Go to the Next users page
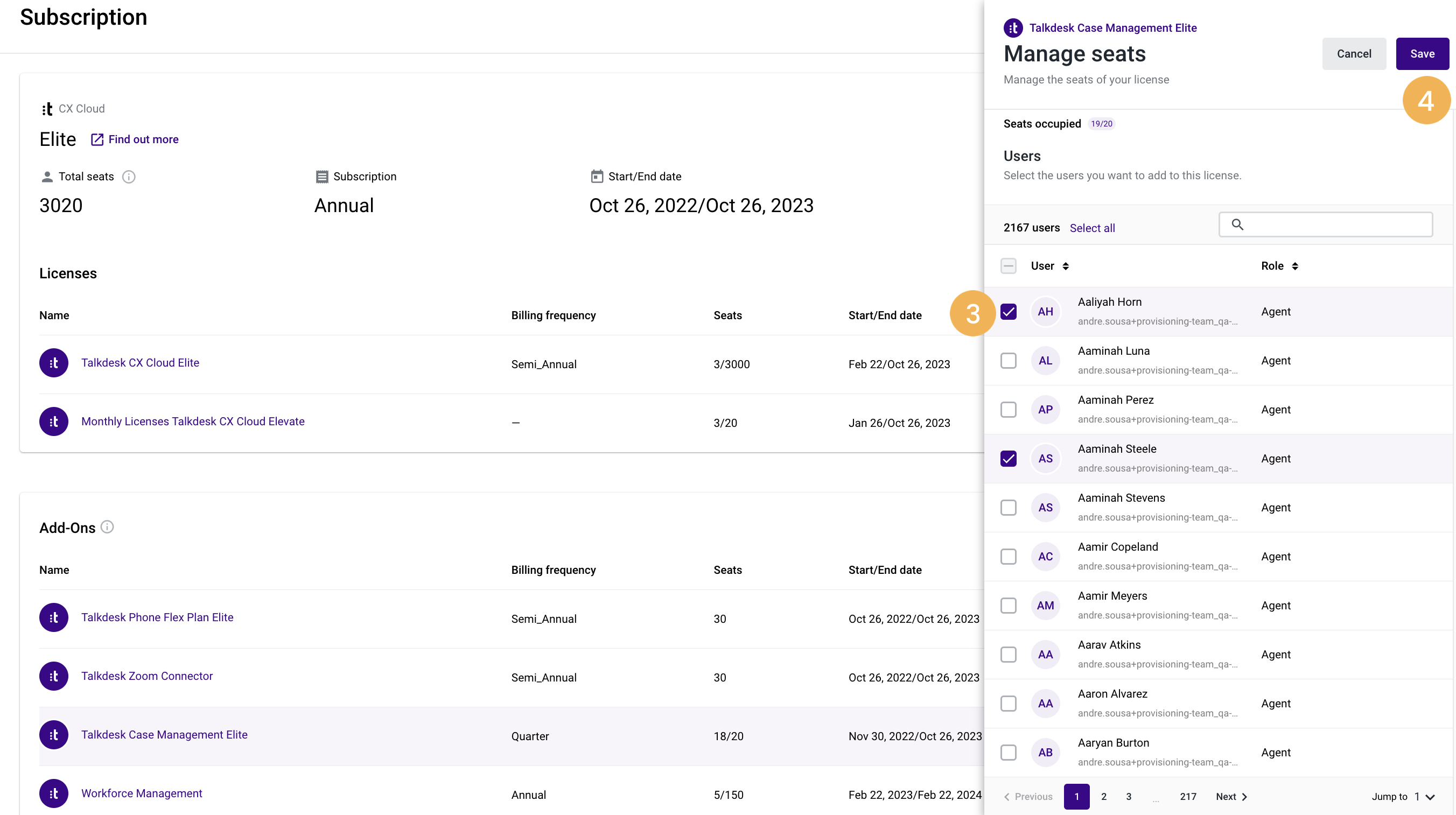1456x815 pixels. (1231, 797)
